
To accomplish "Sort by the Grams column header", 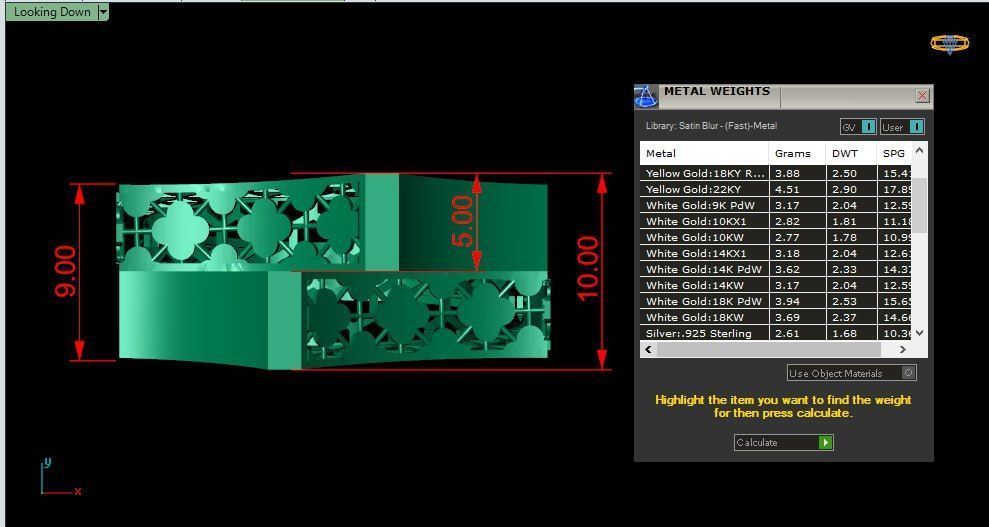I will pos(797,153).
